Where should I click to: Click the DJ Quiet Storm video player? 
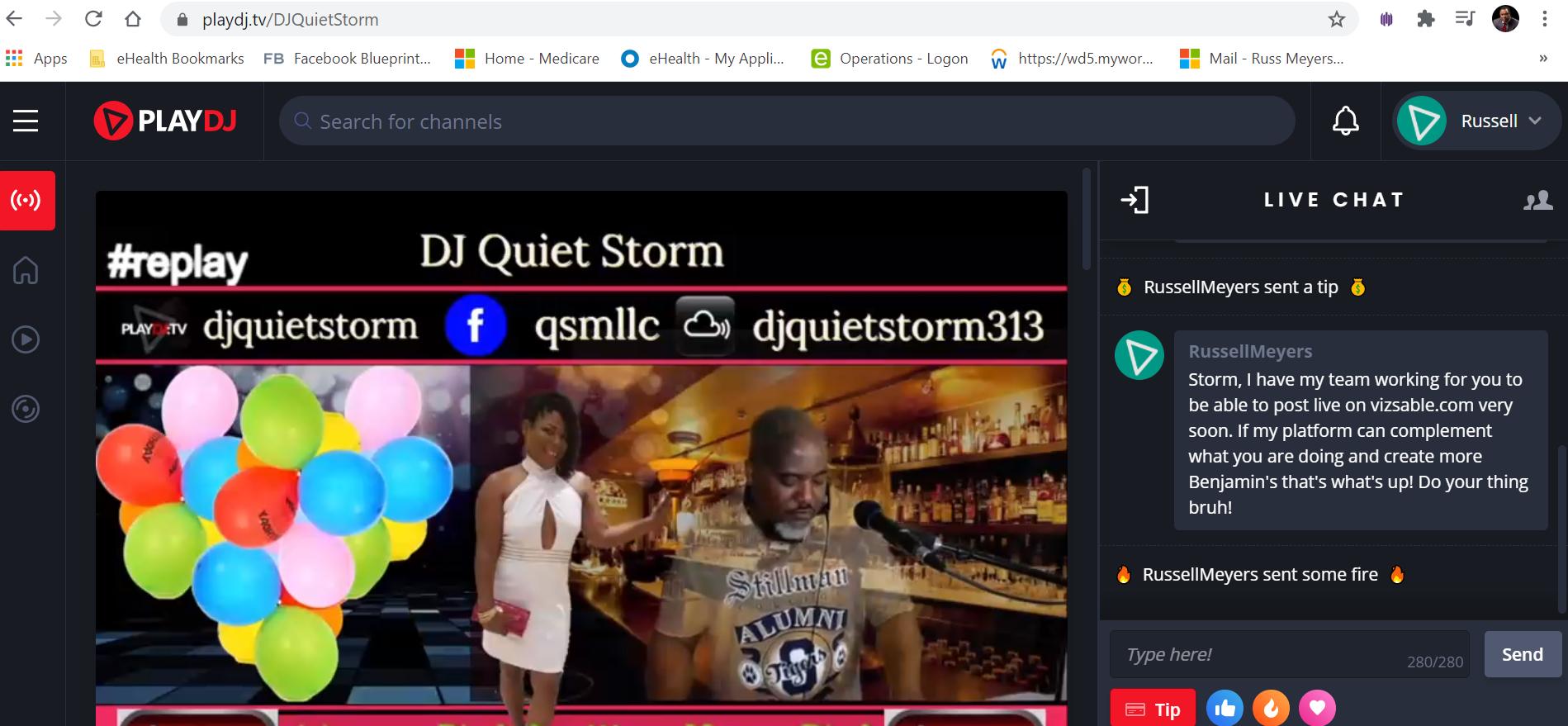(581, 458)
